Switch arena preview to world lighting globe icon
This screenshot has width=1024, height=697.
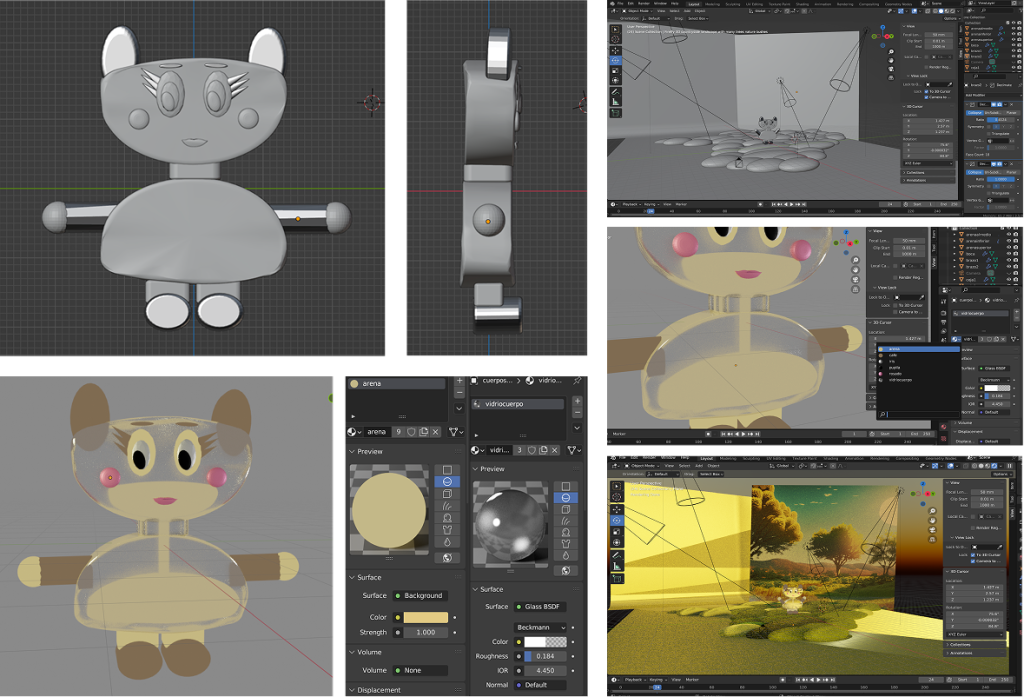[x=446, y=557]
